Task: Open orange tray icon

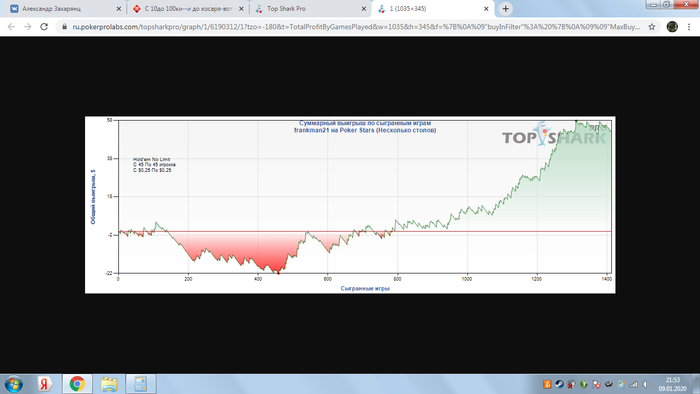Action: pos(547,384)
